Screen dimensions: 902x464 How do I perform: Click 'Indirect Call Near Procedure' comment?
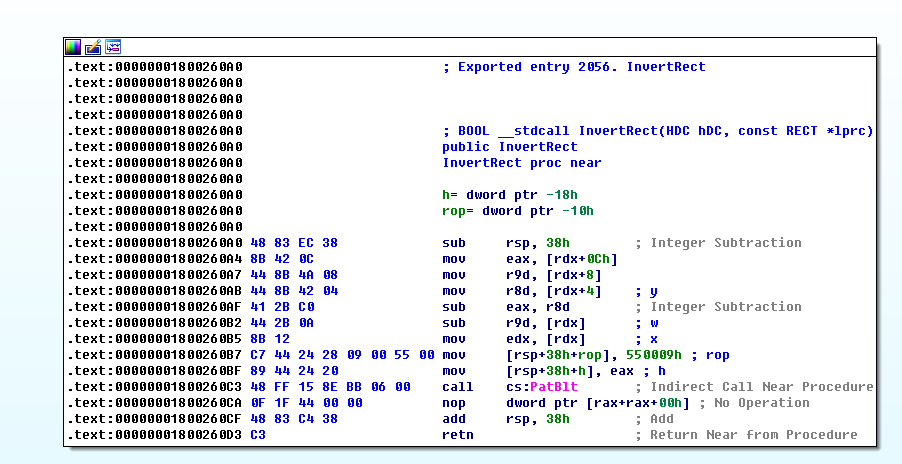(762, 387)
